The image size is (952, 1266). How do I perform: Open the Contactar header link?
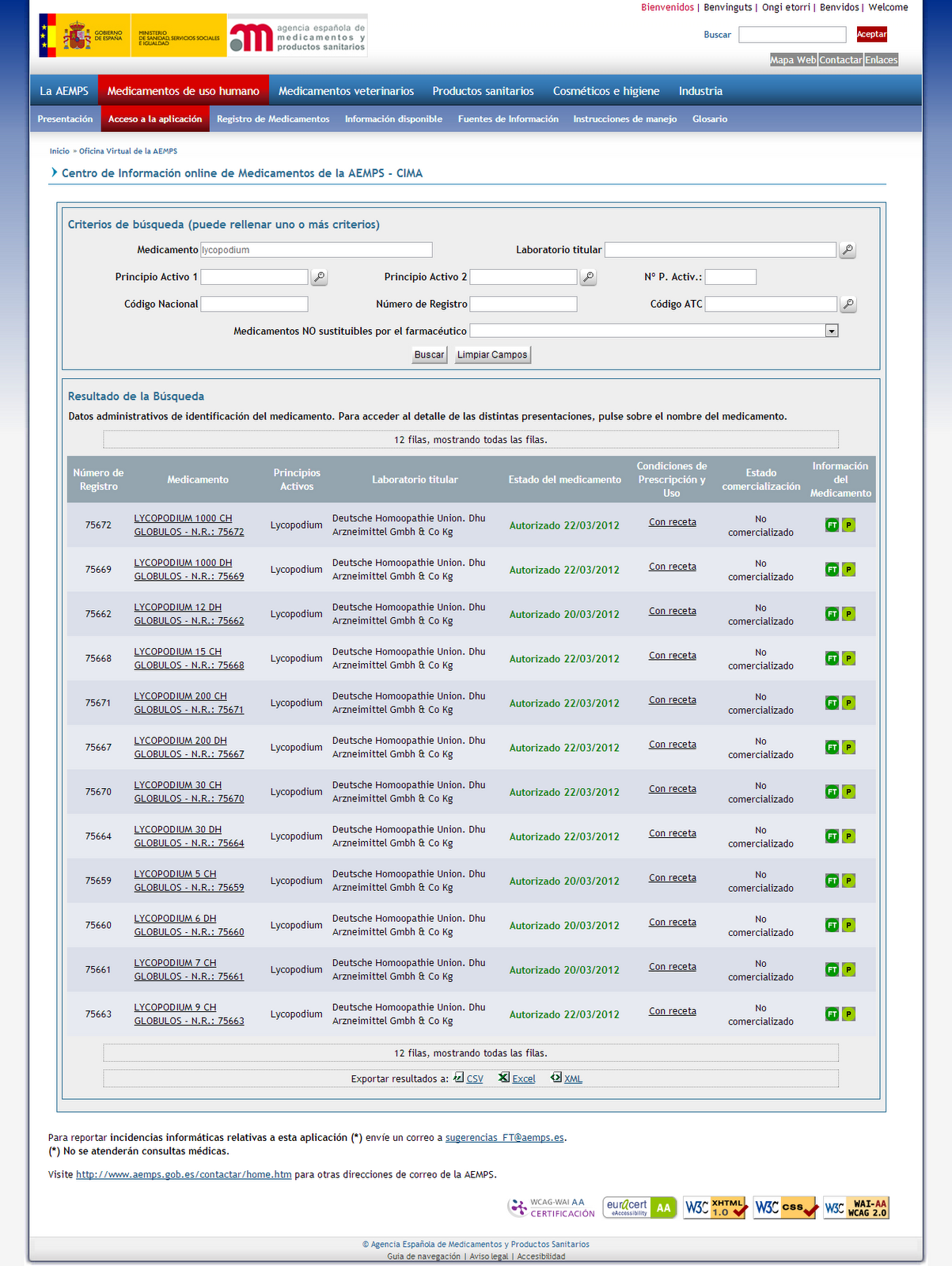point(840,60)
